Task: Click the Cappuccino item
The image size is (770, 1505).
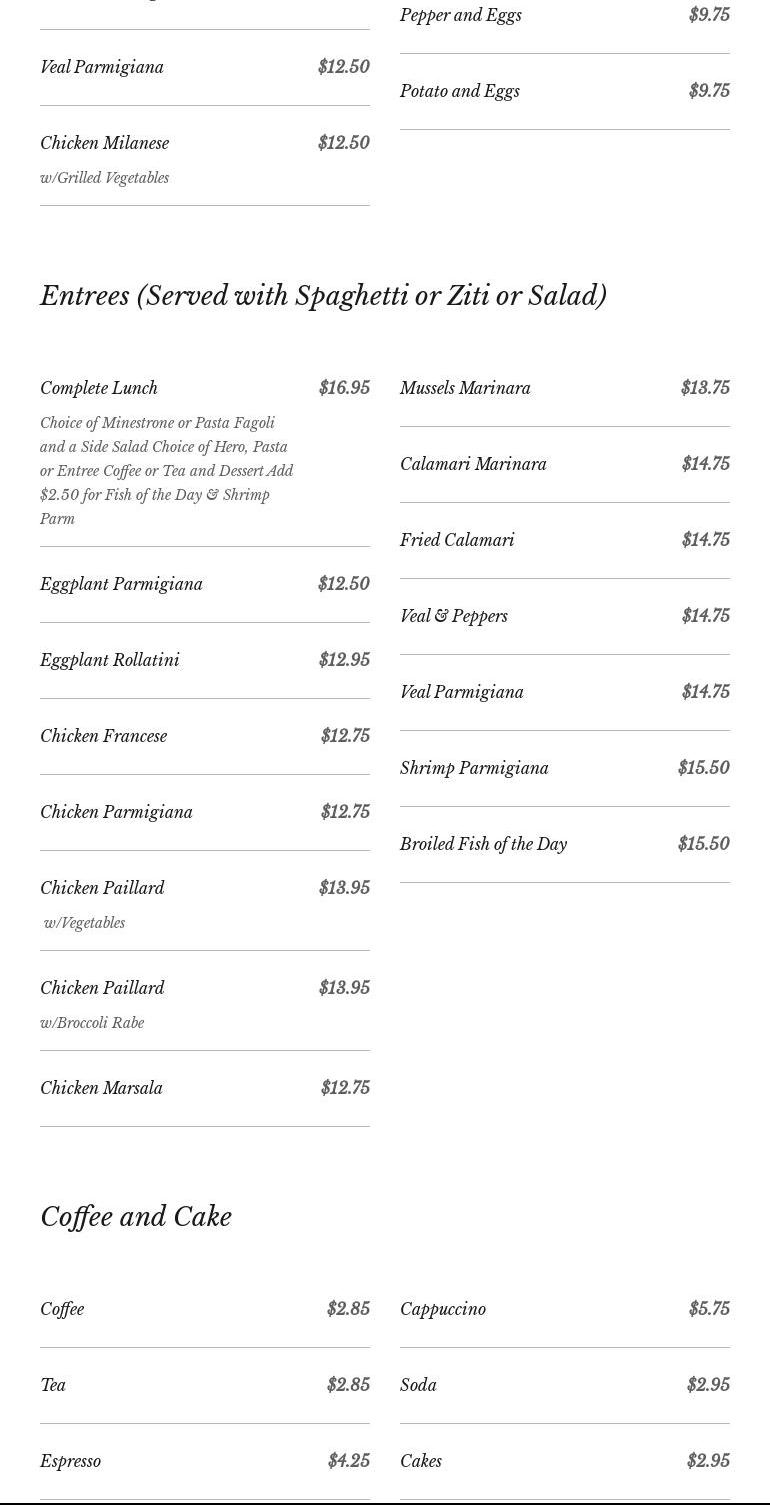Action: pyautogui.click(x=443, y=1309)
